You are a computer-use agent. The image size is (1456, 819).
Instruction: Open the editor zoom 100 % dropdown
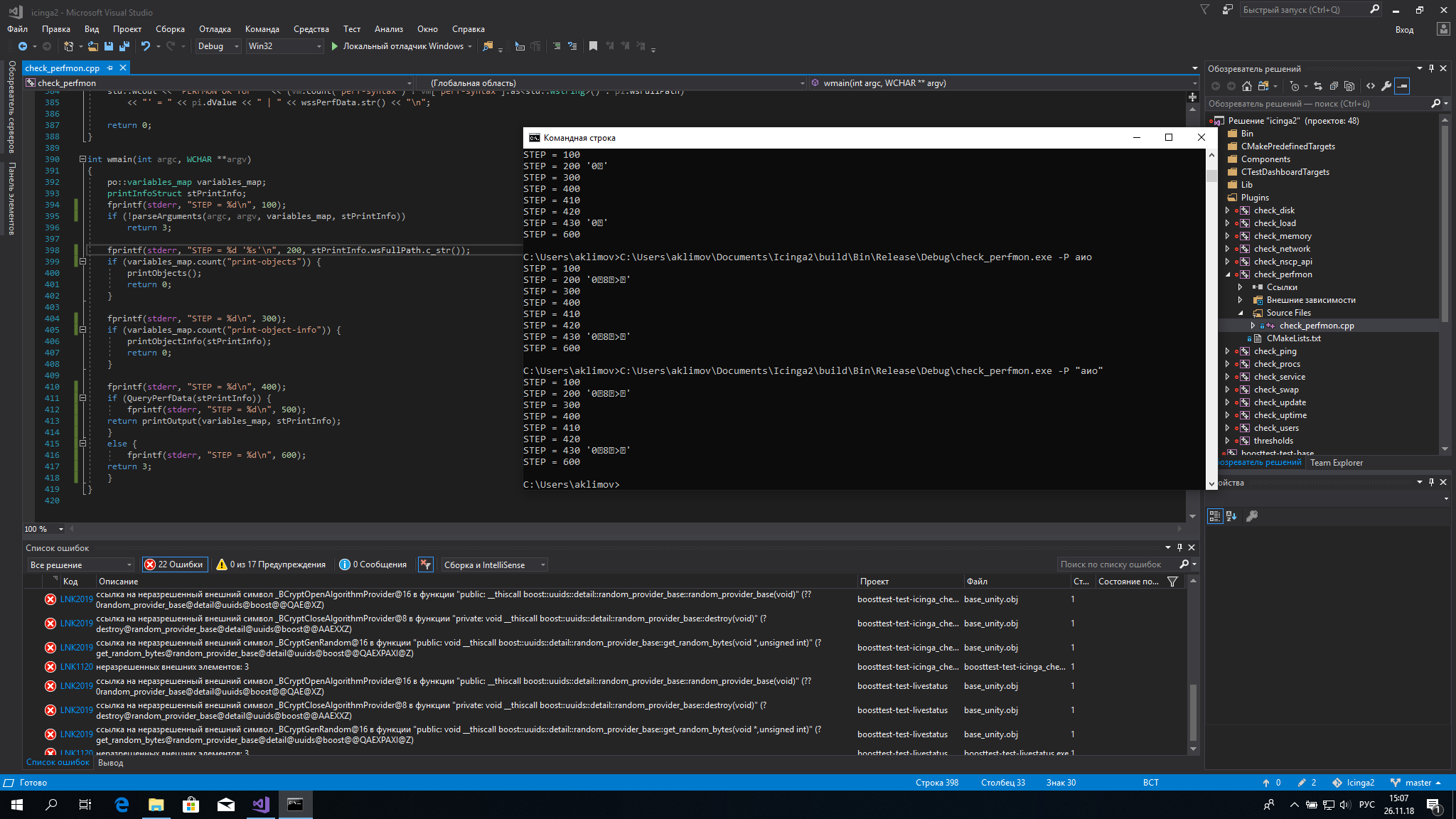[44, 529]
